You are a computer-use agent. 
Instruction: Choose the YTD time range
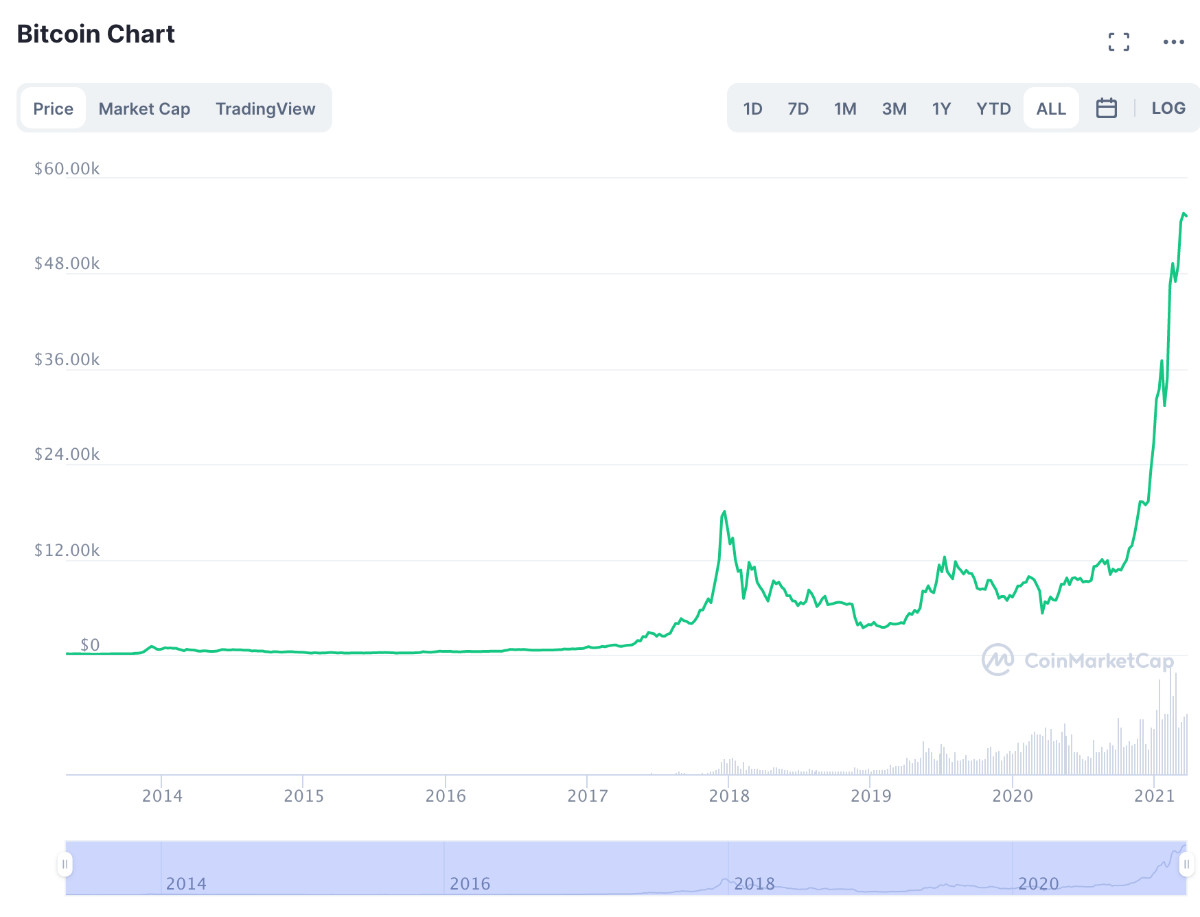point(994,108)
